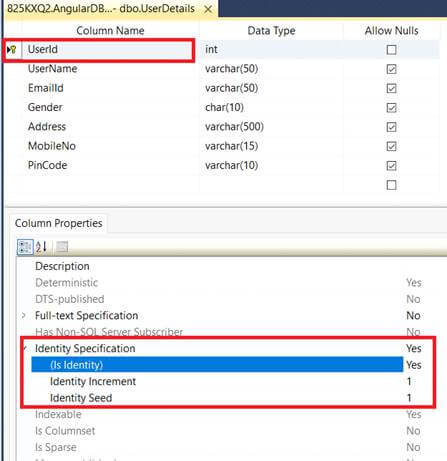The width and height of the screenshot is (447, 461).
Task: Switch properties to Alphabetical sort icon
Action: 41,247
